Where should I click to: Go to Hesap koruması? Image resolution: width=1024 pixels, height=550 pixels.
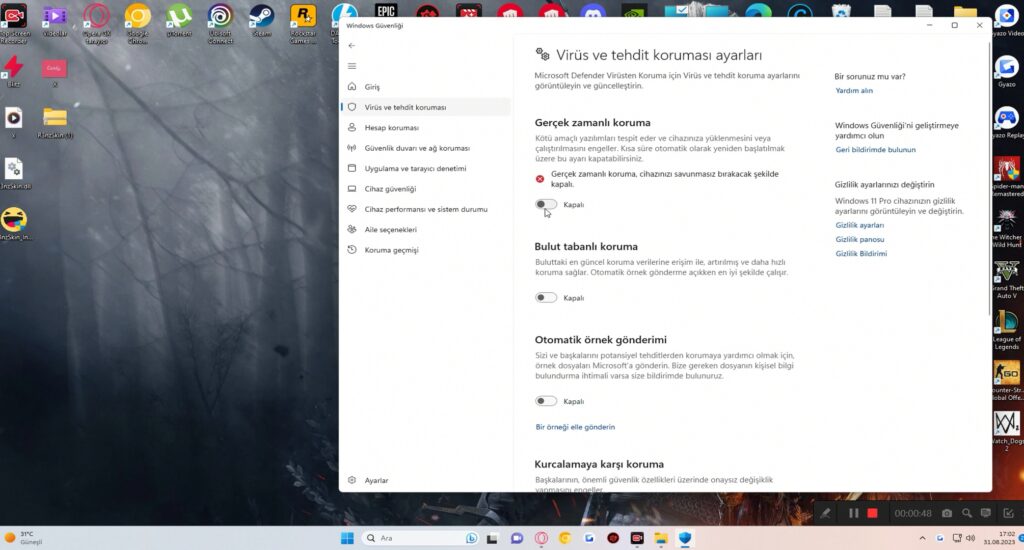pyautogui.click(x=424, y=127)
